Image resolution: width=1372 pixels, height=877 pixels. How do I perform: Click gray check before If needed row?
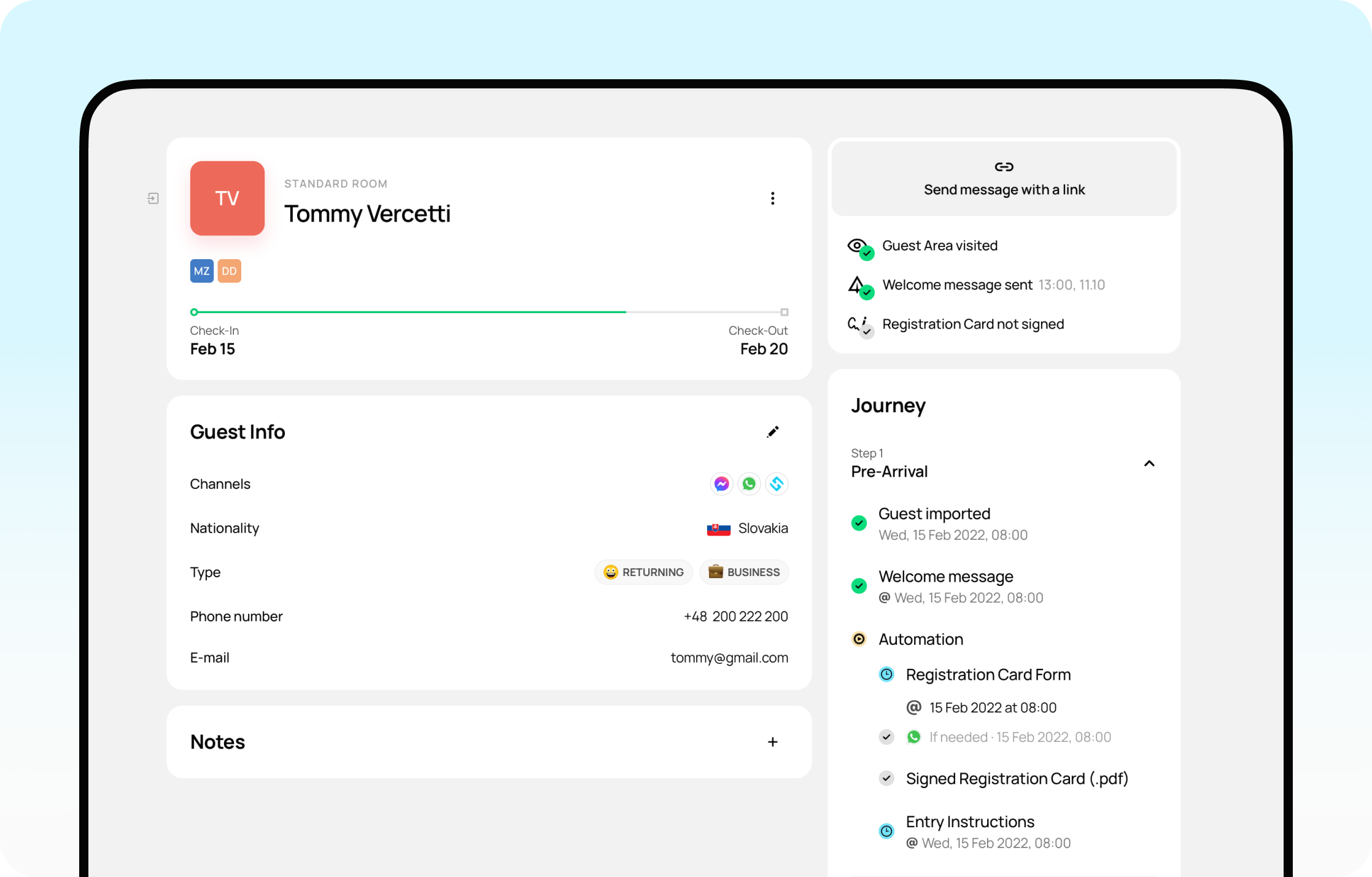pyautogui.click(x=886, y=737)
